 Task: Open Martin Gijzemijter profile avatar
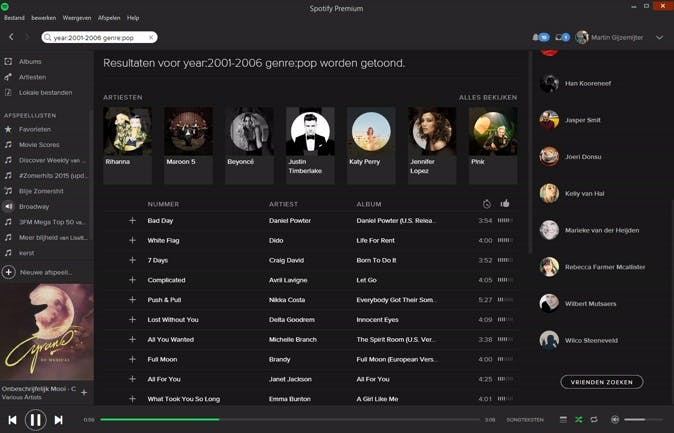click(582, 37)
